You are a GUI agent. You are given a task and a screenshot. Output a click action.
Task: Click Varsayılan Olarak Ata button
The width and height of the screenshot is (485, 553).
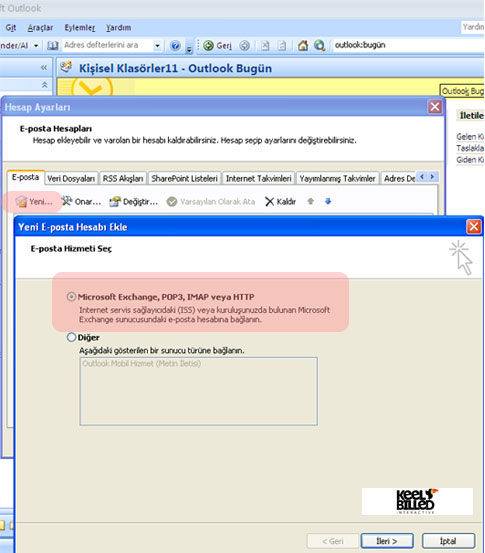211,202
